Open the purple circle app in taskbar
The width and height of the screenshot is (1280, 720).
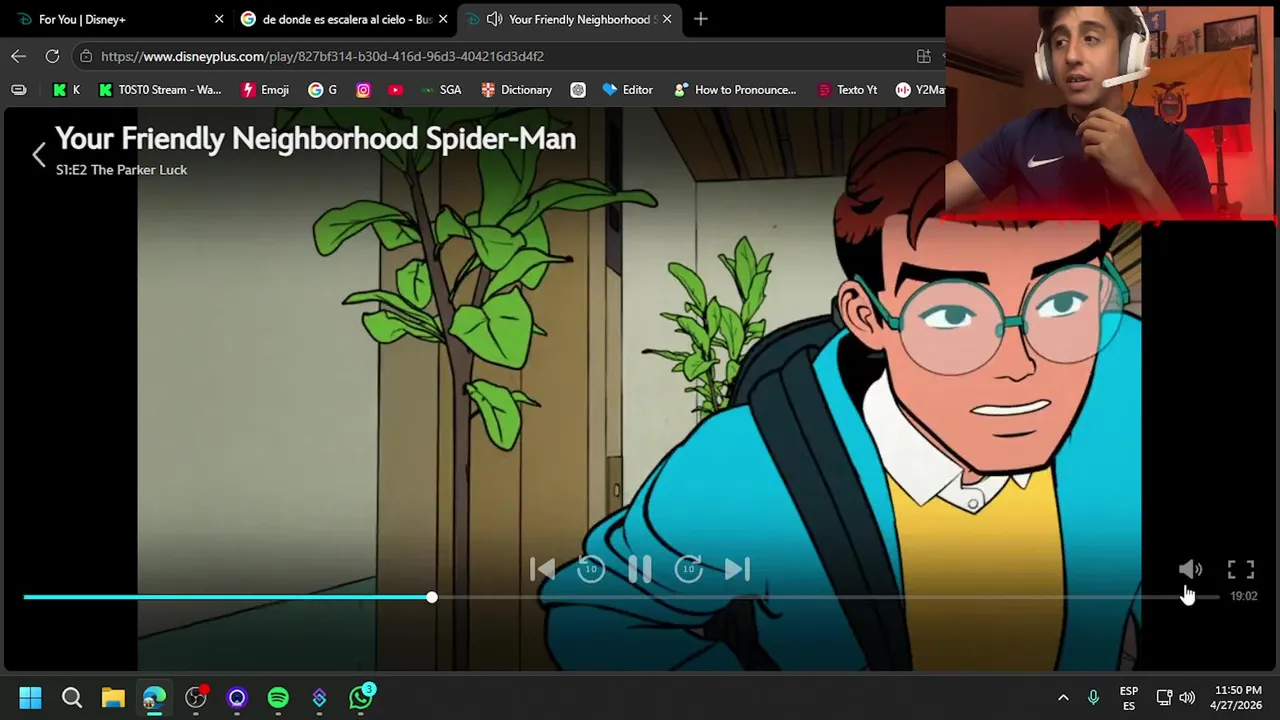click(x=237, y=698)
